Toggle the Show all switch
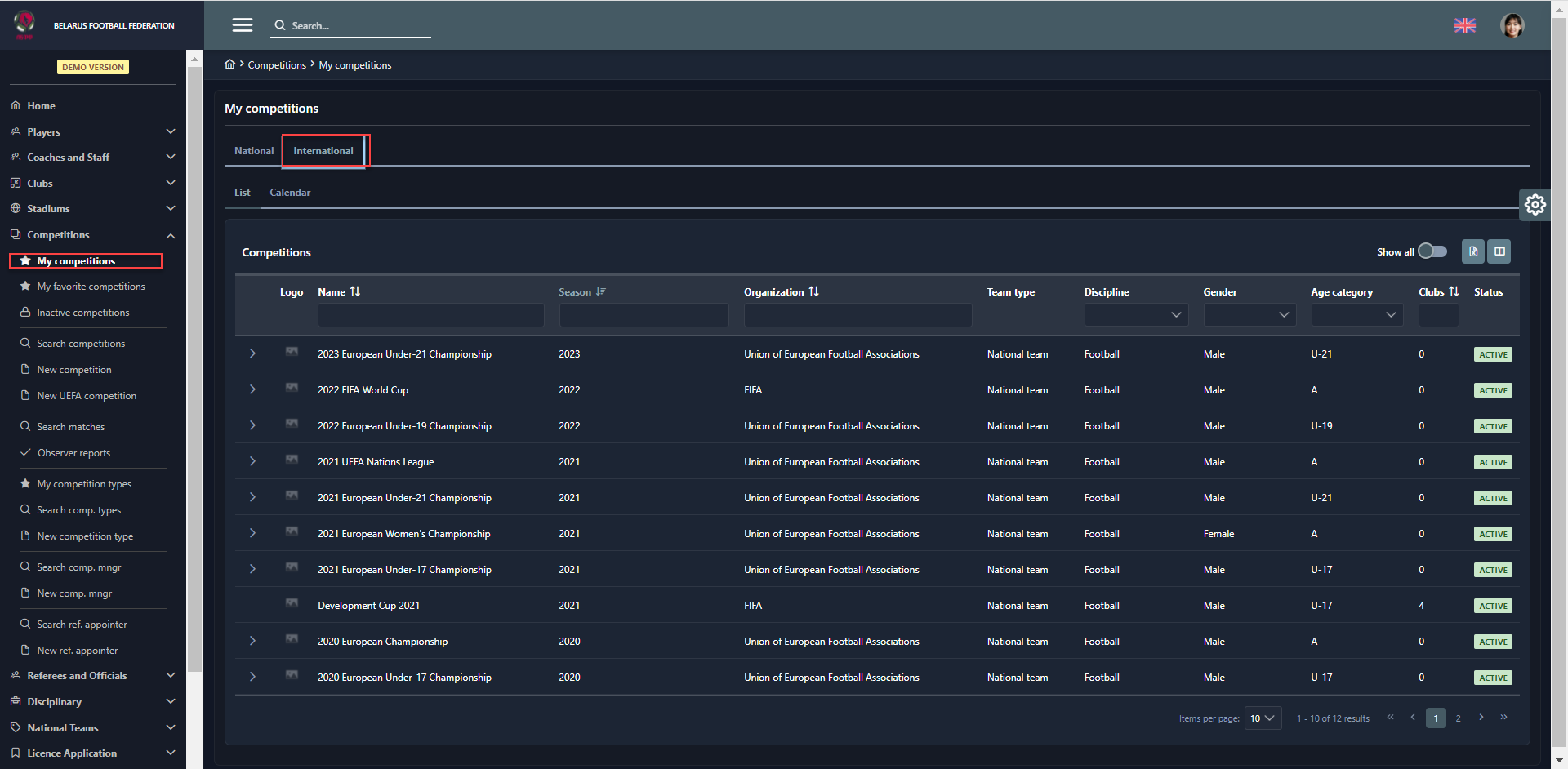This screenshot has width=1568, height=769. click(1432, 251)
